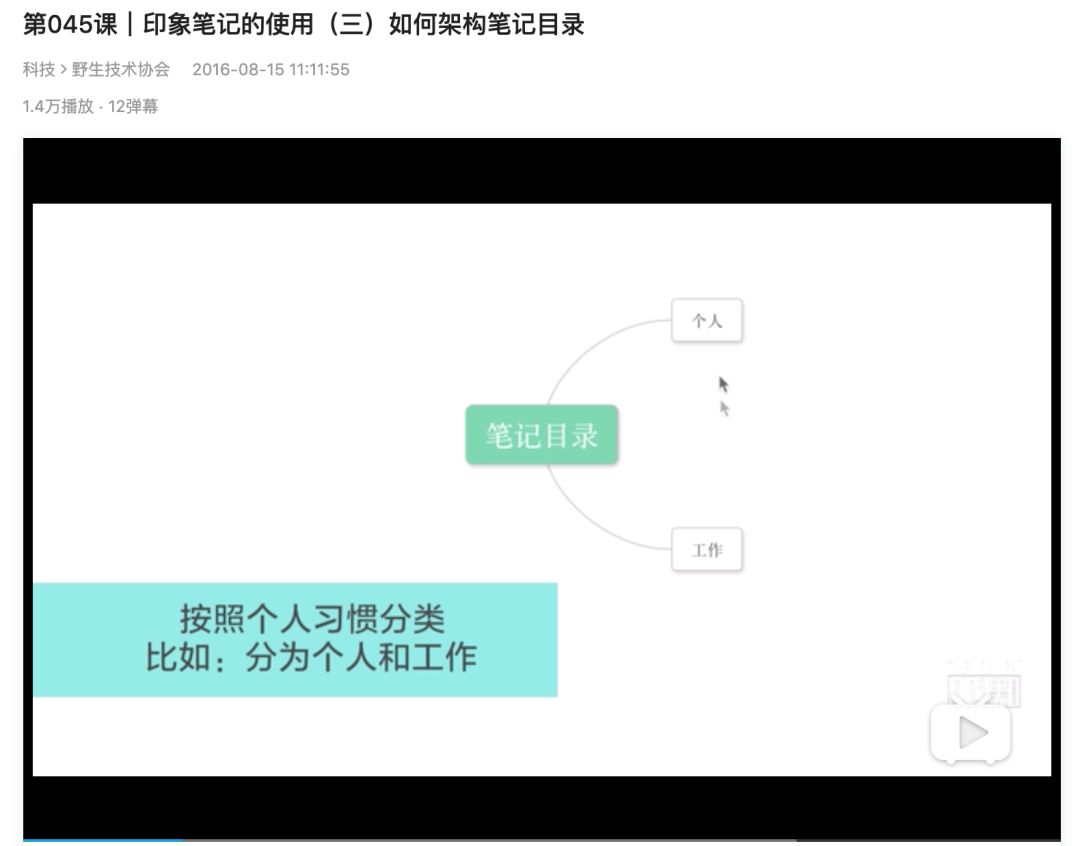1080x846 pixels.
Task: Click the play button overlay on video
Action: (x=970, y=732)
